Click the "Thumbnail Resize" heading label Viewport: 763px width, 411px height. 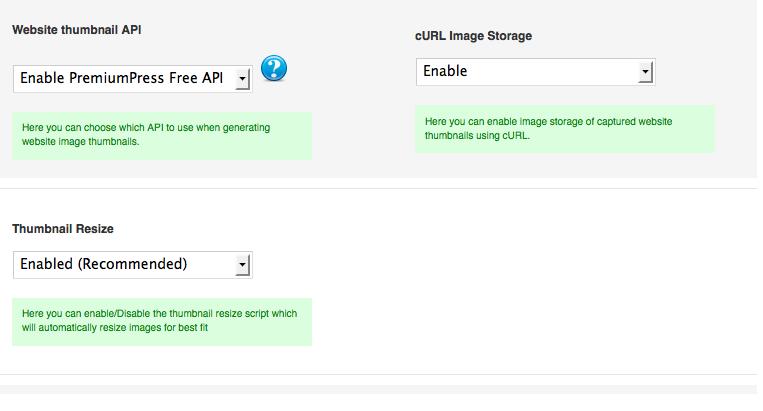coord(63,229)
